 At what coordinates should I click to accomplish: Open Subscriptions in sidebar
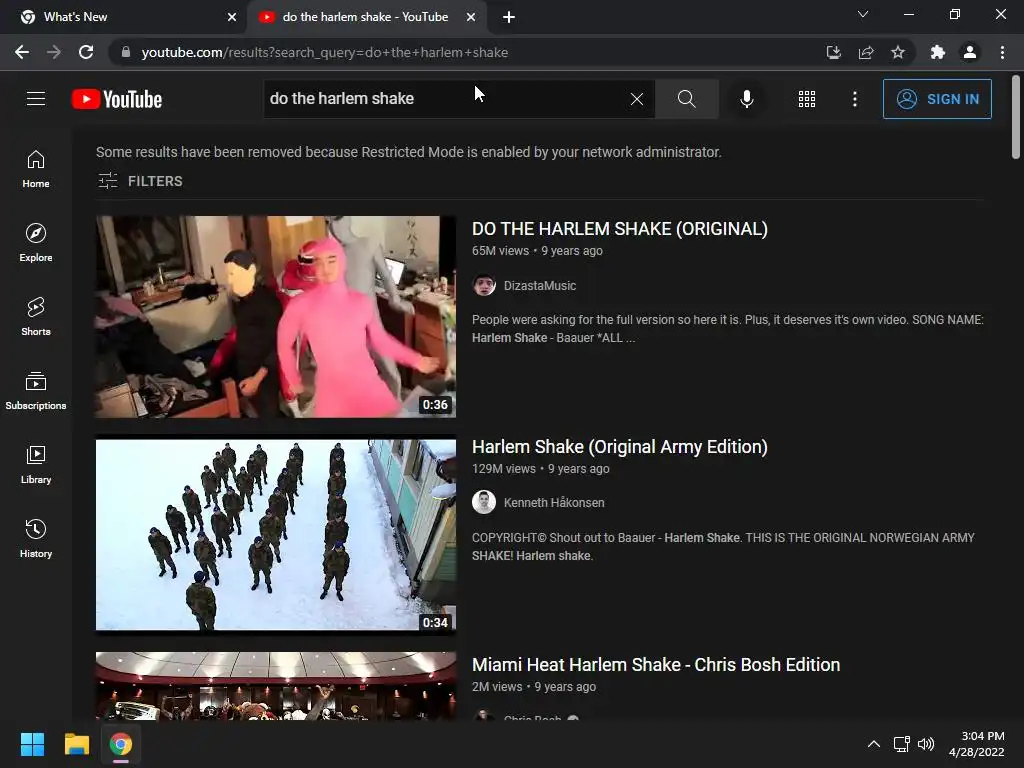[x=36, y=391]
